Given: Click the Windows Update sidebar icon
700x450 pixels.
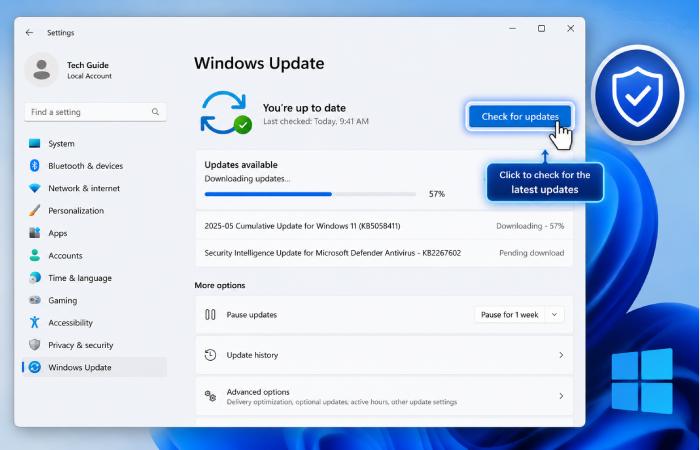Looking at the screenshot, I should click(34, 367).
